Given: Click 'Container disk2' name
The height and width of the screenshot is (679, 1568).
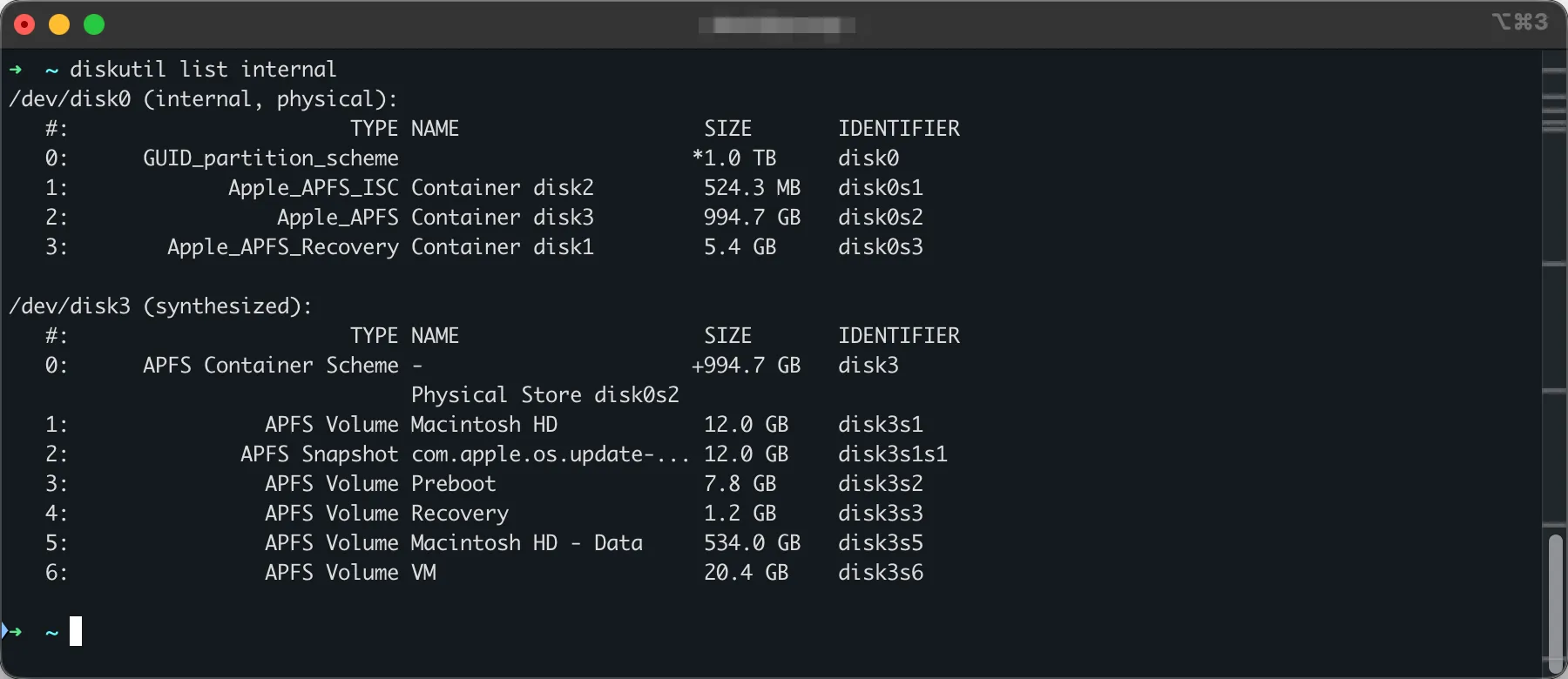Looking at the screenshot, I should pos(503,188).
